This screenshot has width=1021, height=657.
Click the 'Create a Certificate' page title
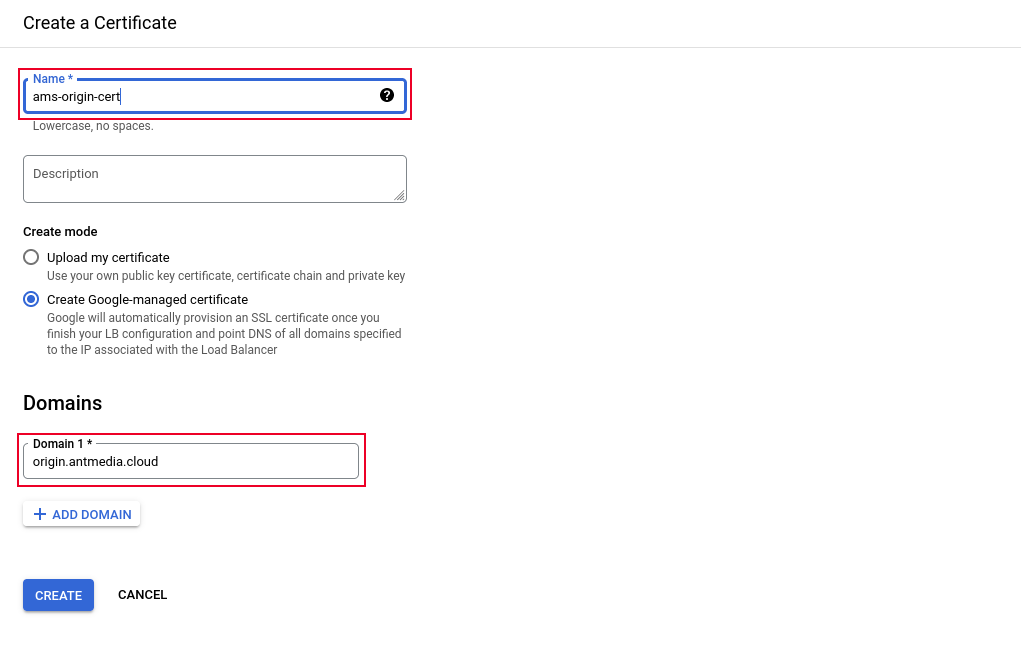[100, 23]
